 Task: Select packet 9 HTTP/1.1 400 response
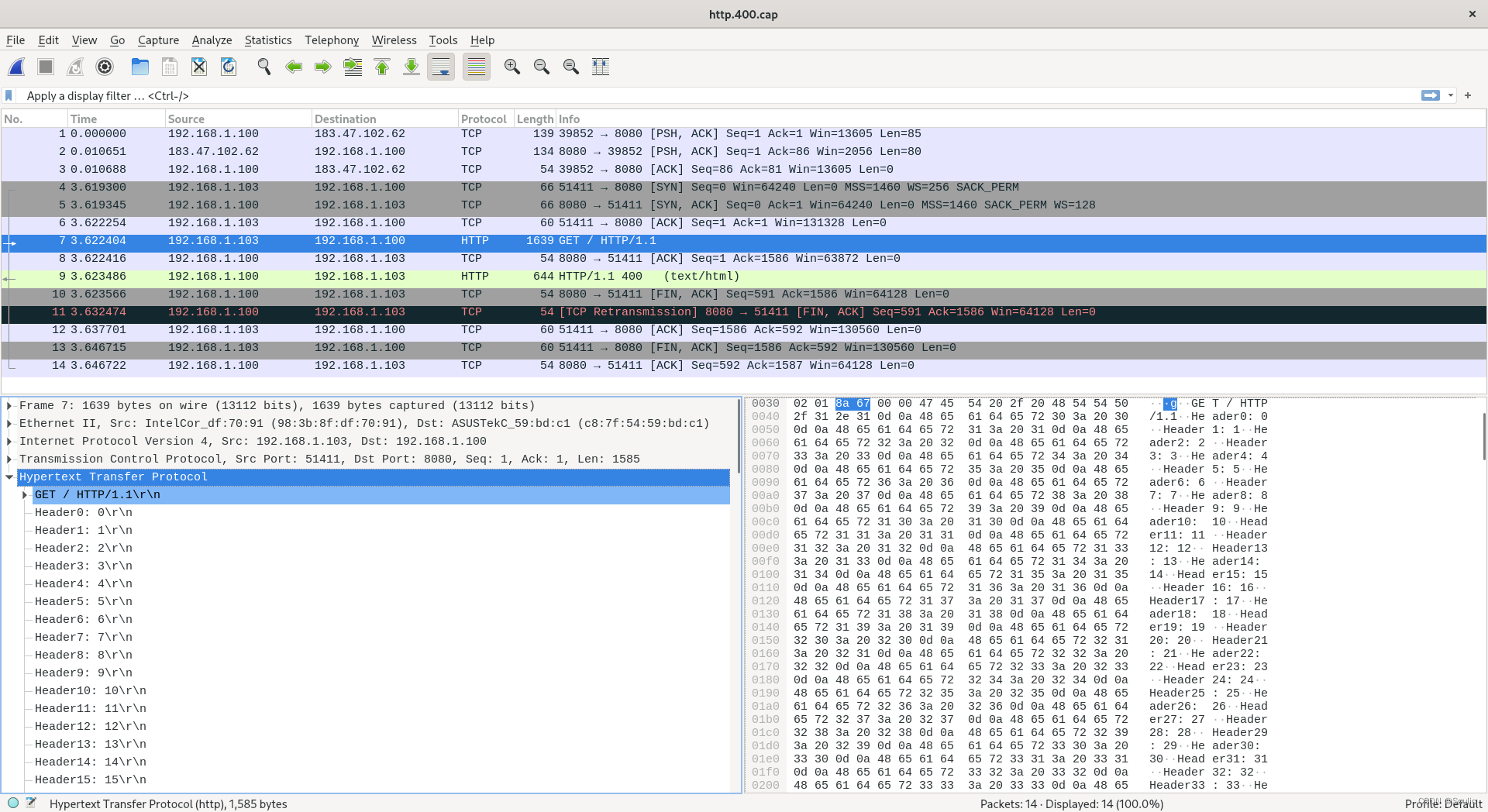744,277
